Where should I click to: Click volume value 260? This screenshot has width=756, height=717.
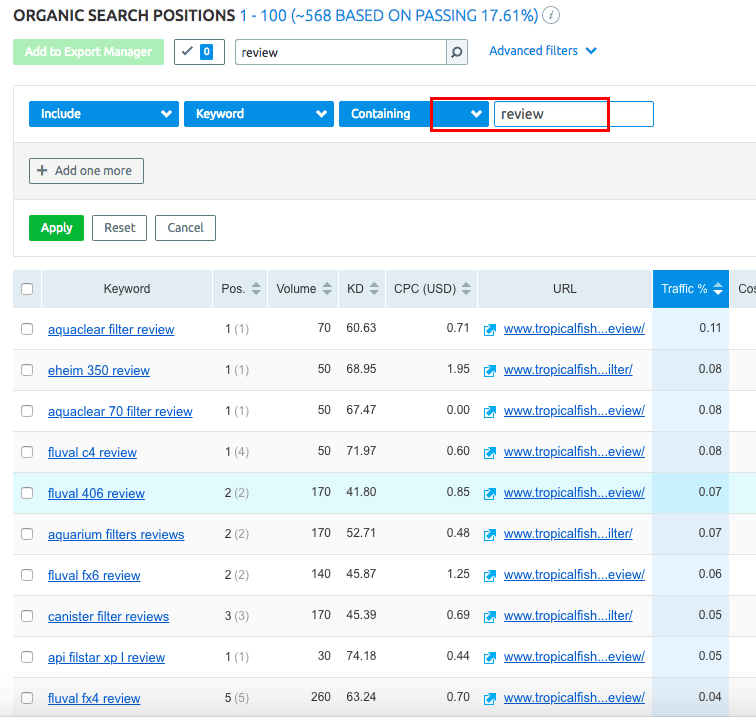[x=321, y=697]
